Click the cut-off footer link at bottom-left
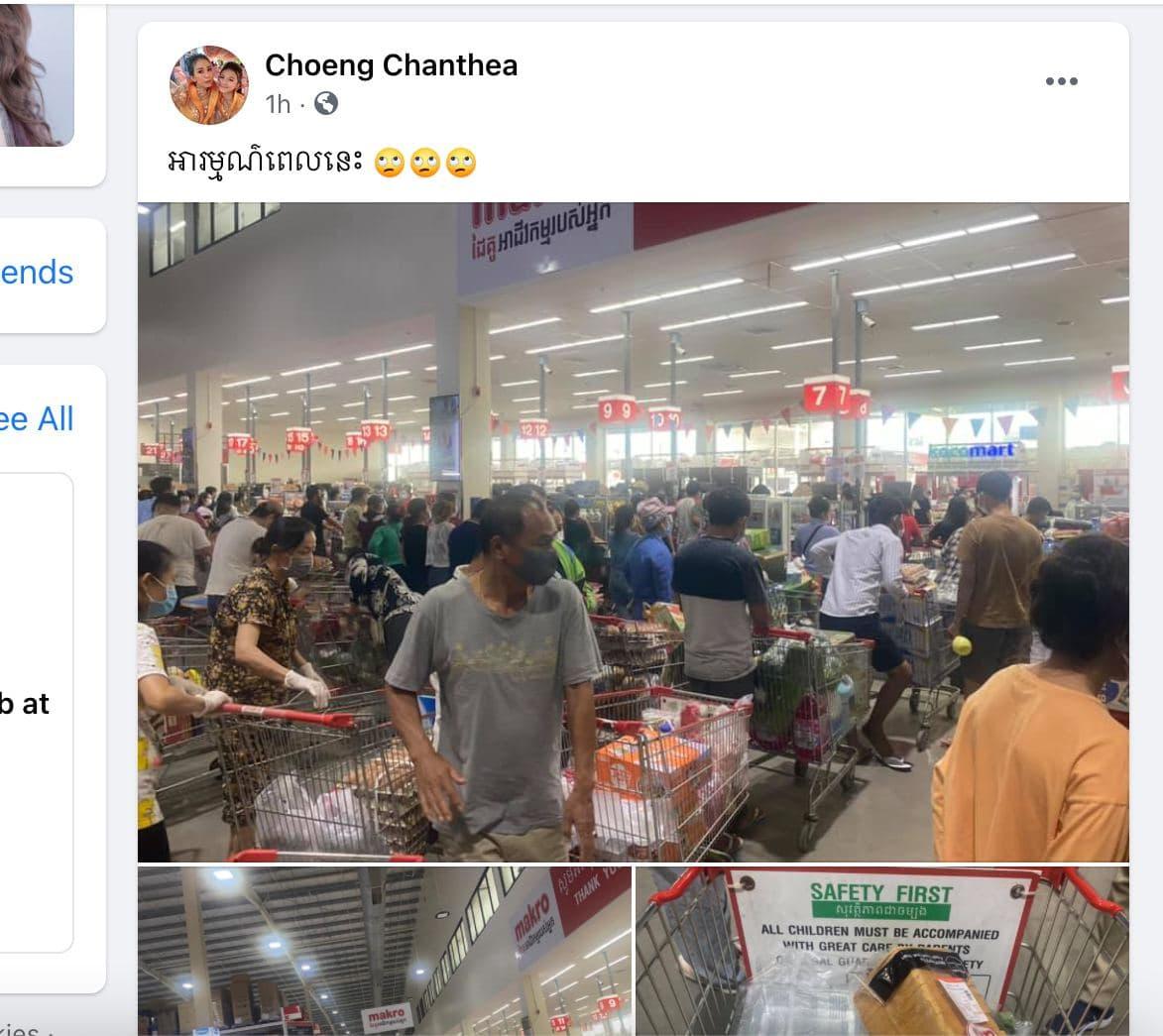The image size is (1163, 1036). point(22,1029)
